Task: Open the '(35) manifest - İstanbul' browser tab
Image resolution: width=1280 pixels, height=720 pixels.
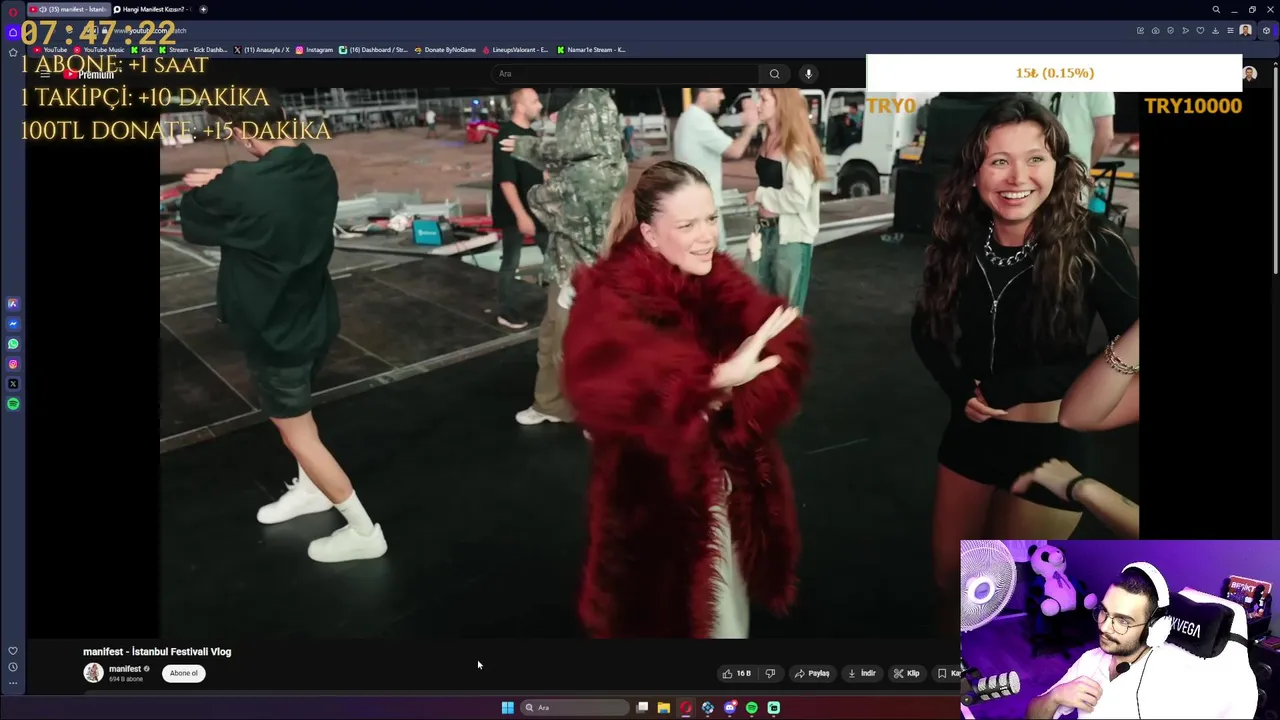Action: tap(68, 9)
